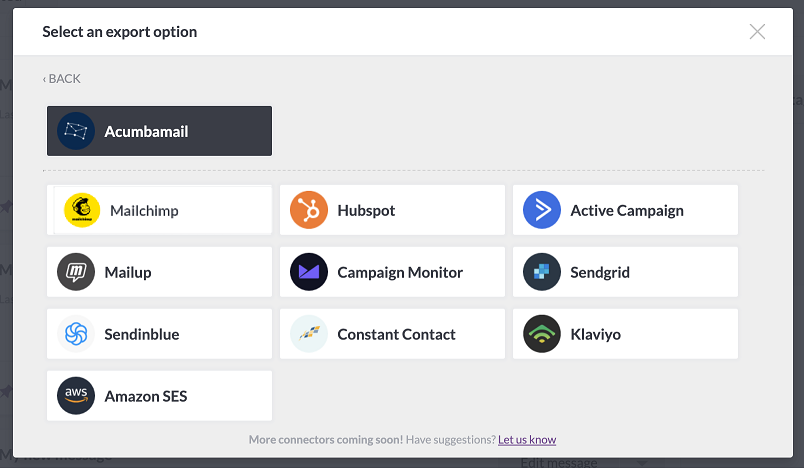This screenshot has width=804, height=468.
Task: Pick the Campaign Monitor export label
Action: click(400, 272)
